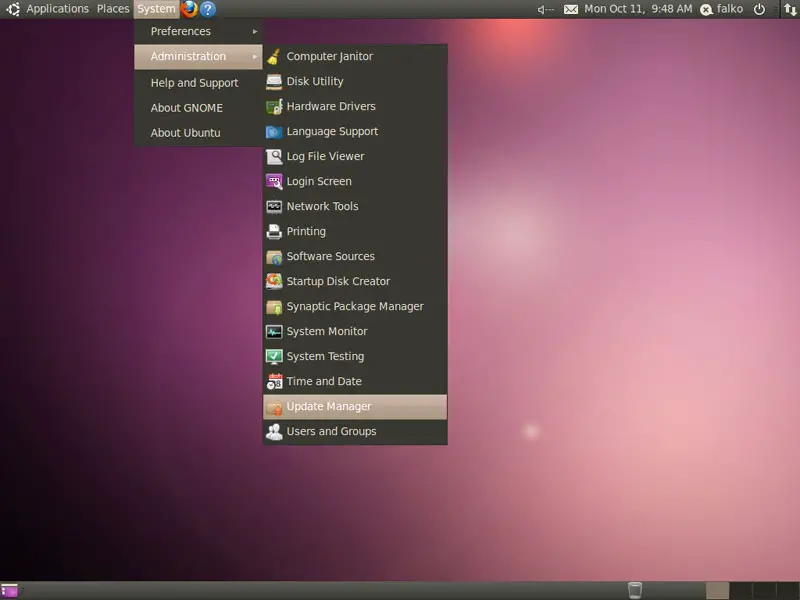Select the Users and Groups label
The height and width of the screenshot is (600, 800).
[x=332, y=431]
